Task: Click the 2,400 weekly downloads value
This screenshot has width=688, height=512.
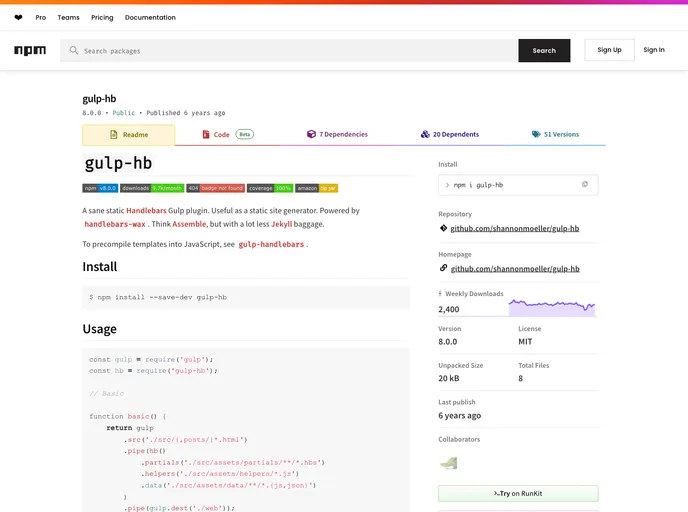Action: pos(448,309)
